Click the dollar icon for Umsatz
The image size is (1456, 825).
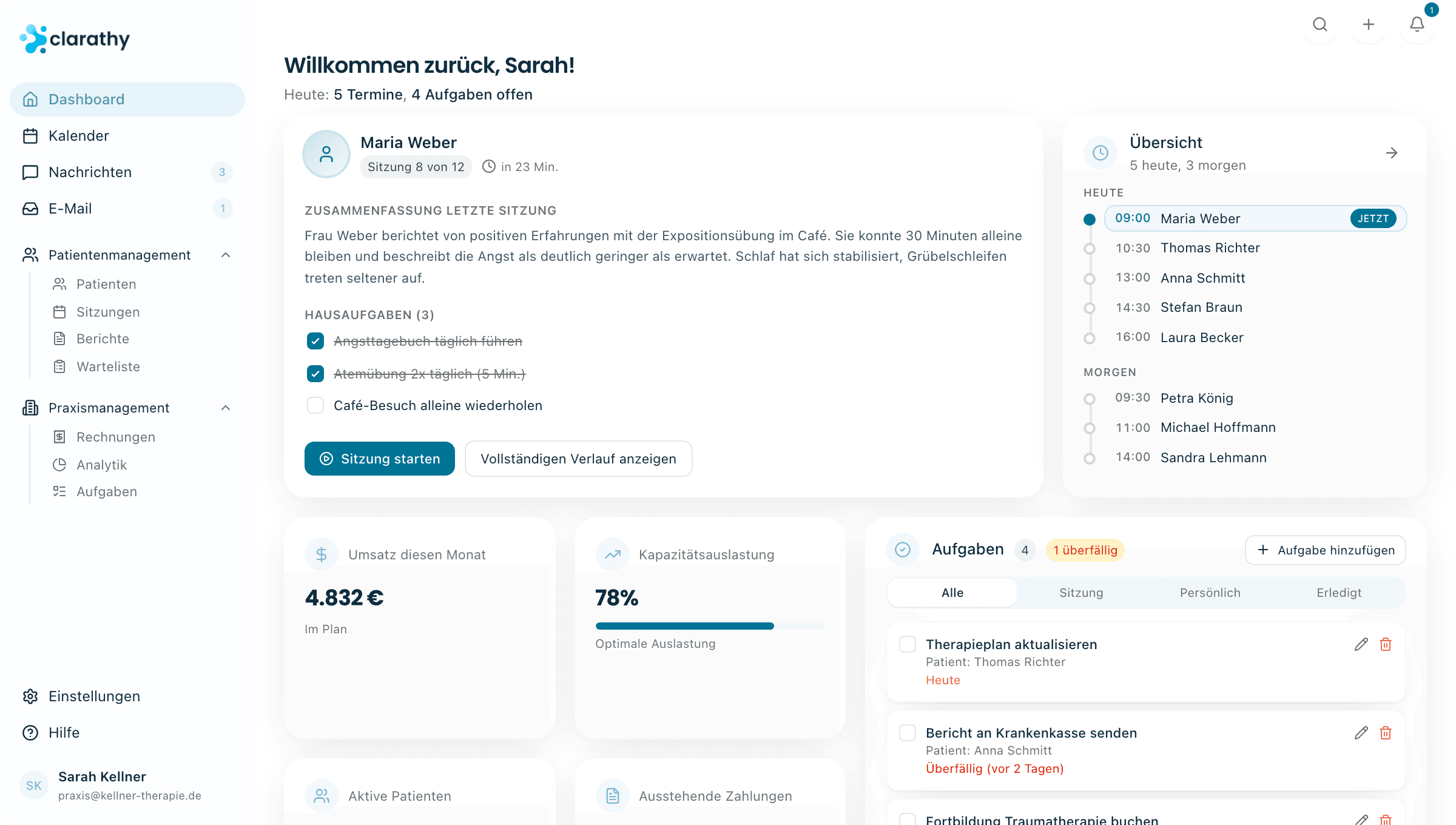click(322, 554)
